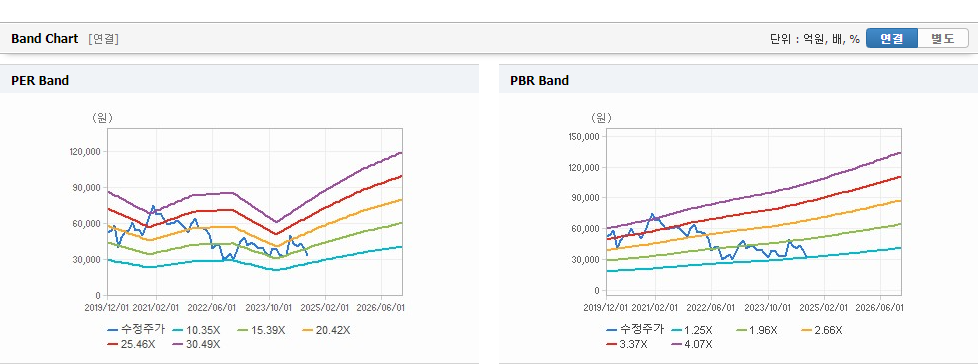Click the 1.25X legend entry
Viewport: 978px width, 364px height.
click(x=691, y=330)
